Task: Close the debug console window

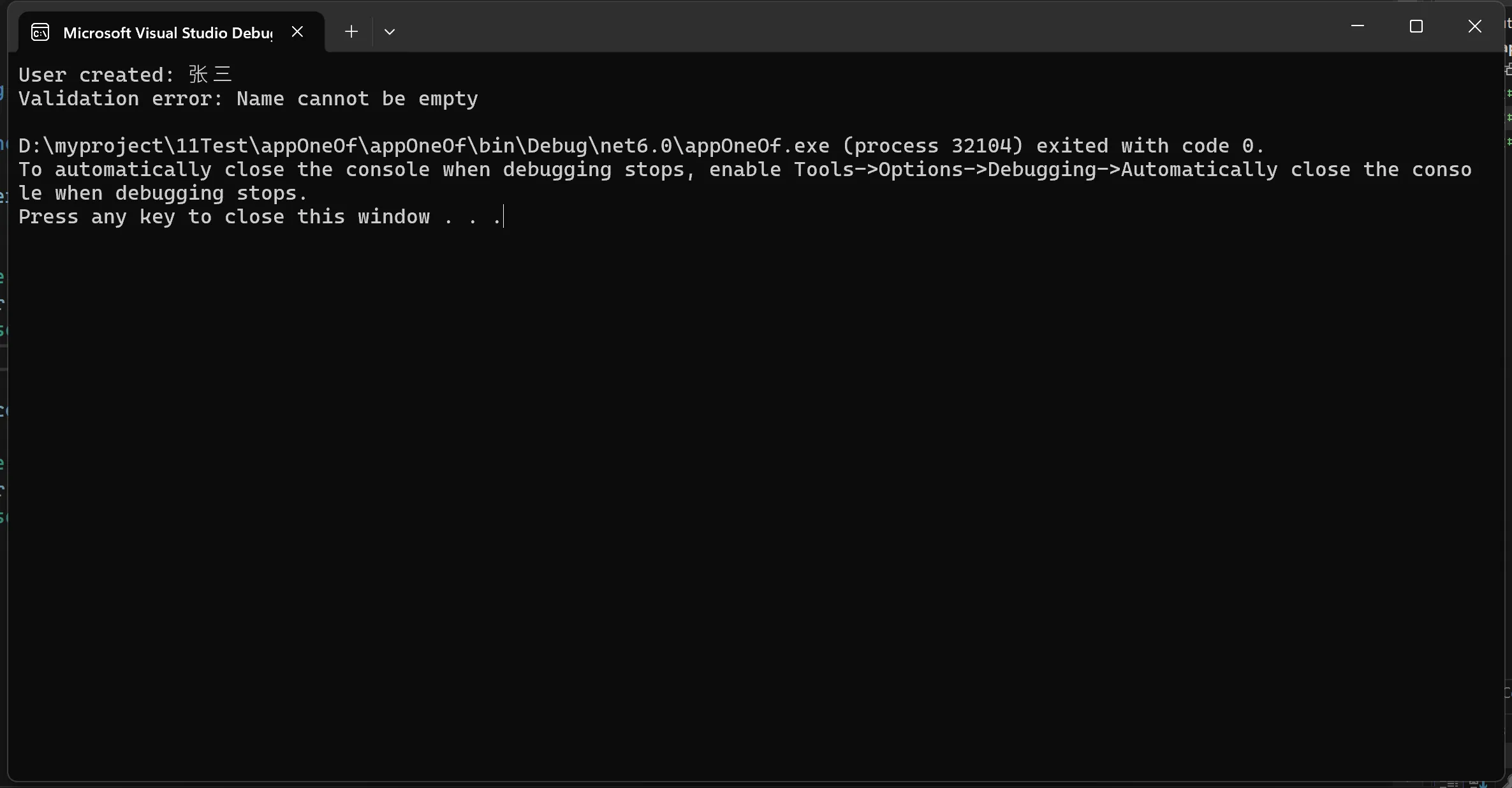Action: [1474, 26]
